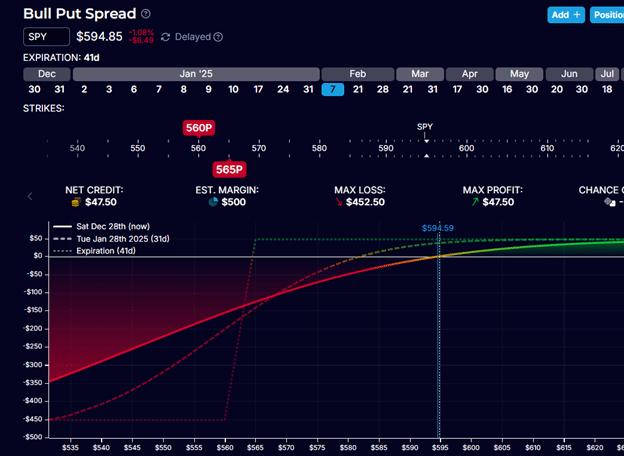The width and height of the screenshot is (624, 456).
Task: Select the Jun month group
Action: click(569, 74)
